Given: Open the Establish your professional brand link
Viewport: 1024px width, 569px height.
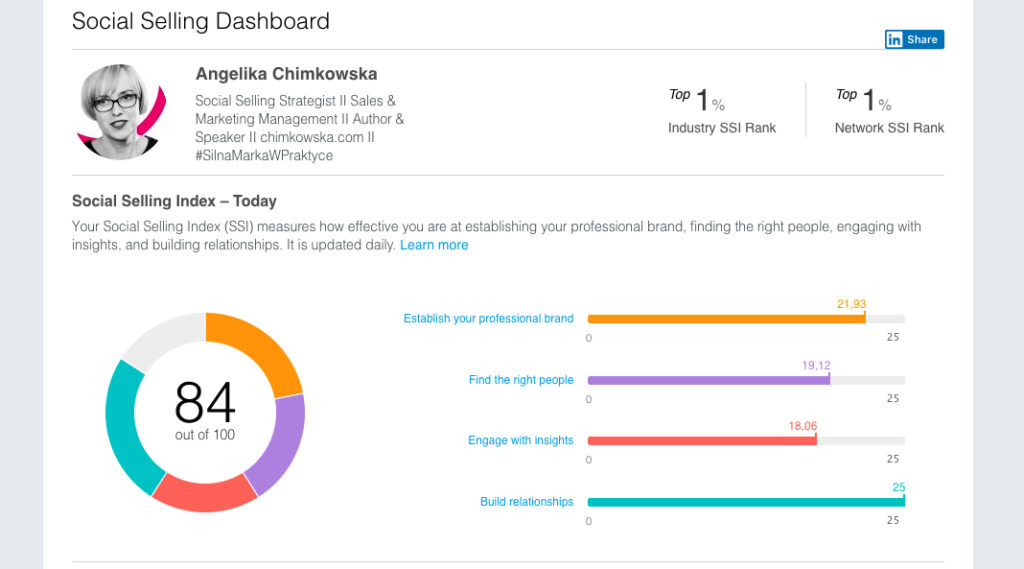Looking at the screenshot, I should point(488,319).
